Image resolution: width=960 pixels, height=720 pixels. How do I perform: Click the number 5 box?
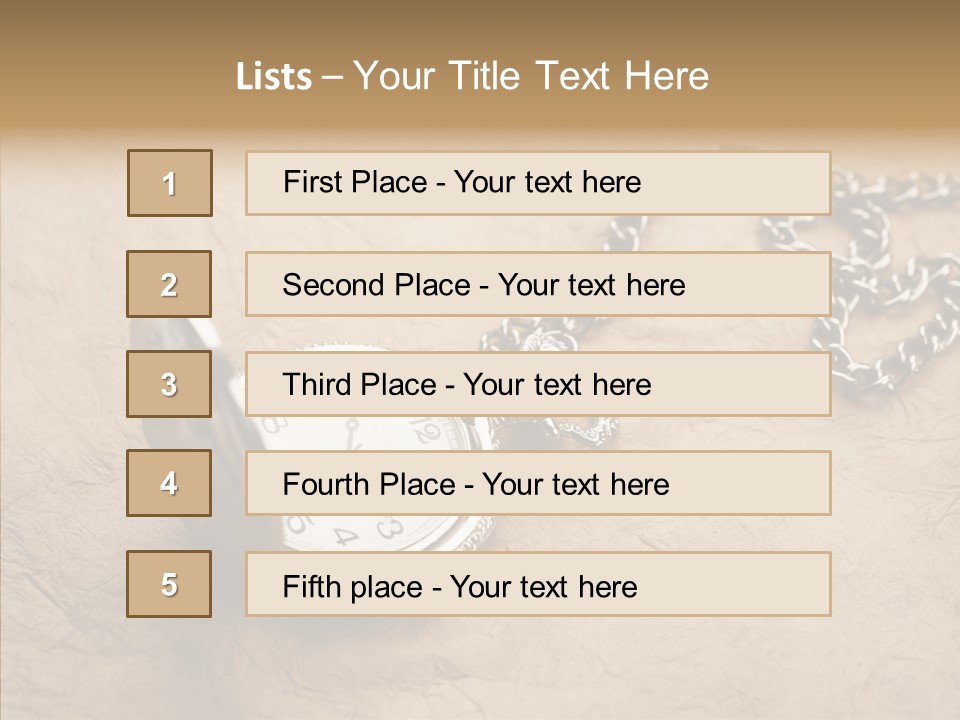coord(169,584)
